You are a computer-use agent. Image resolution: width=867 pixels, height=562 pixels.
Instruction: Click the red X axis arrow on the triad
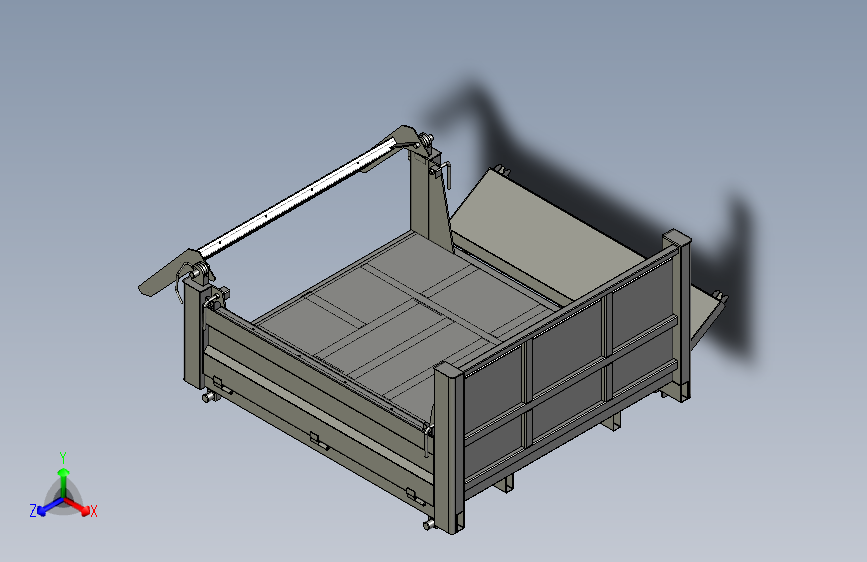[78, 506]
